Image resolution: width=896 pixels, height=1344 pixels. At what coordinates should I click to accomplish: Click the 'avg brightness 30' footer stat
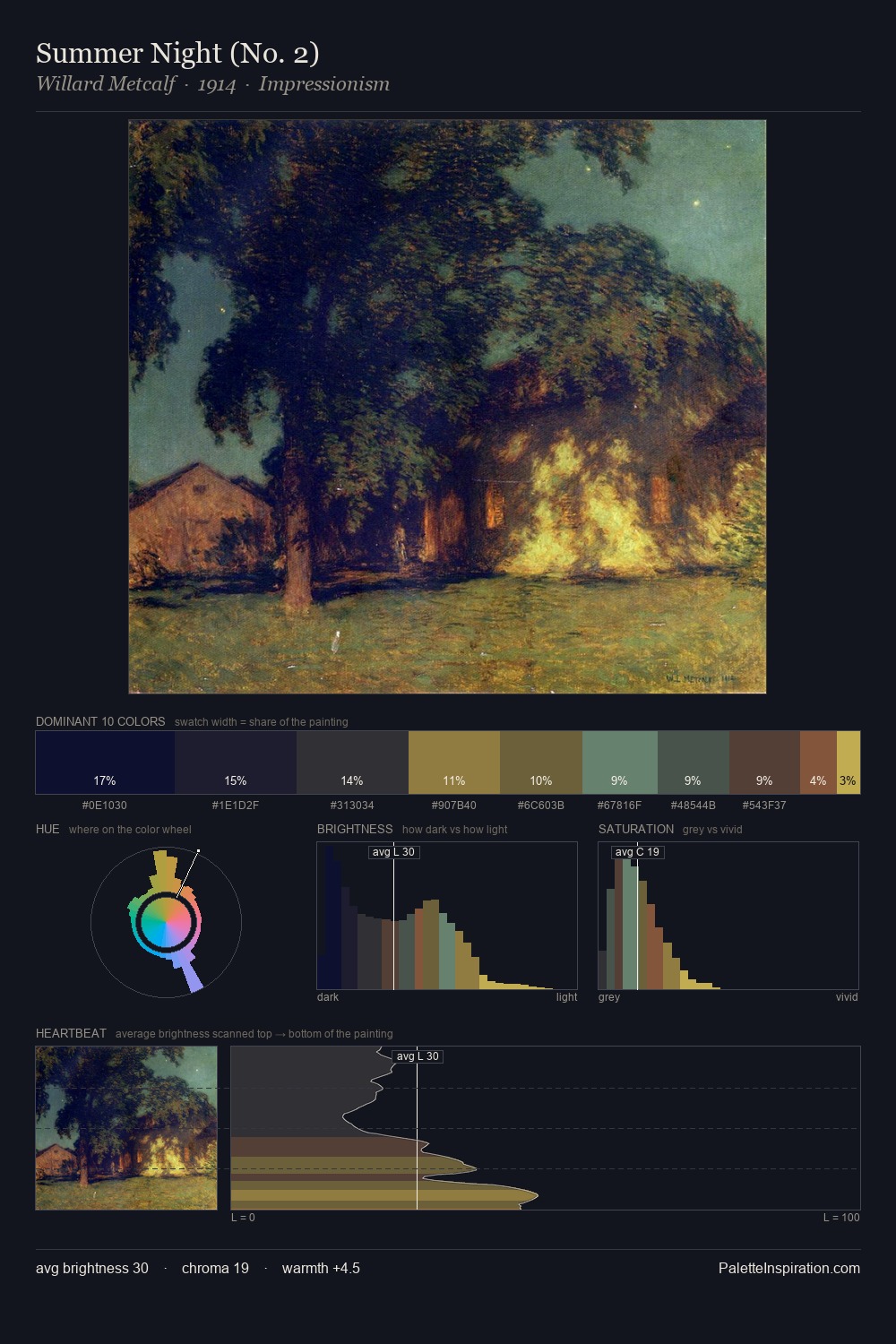[92, 1268]
